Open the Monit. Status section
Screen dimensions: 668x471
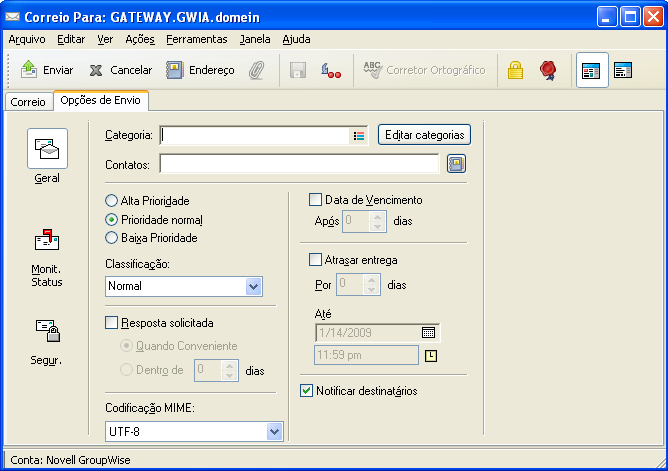[x=47, y=258]
